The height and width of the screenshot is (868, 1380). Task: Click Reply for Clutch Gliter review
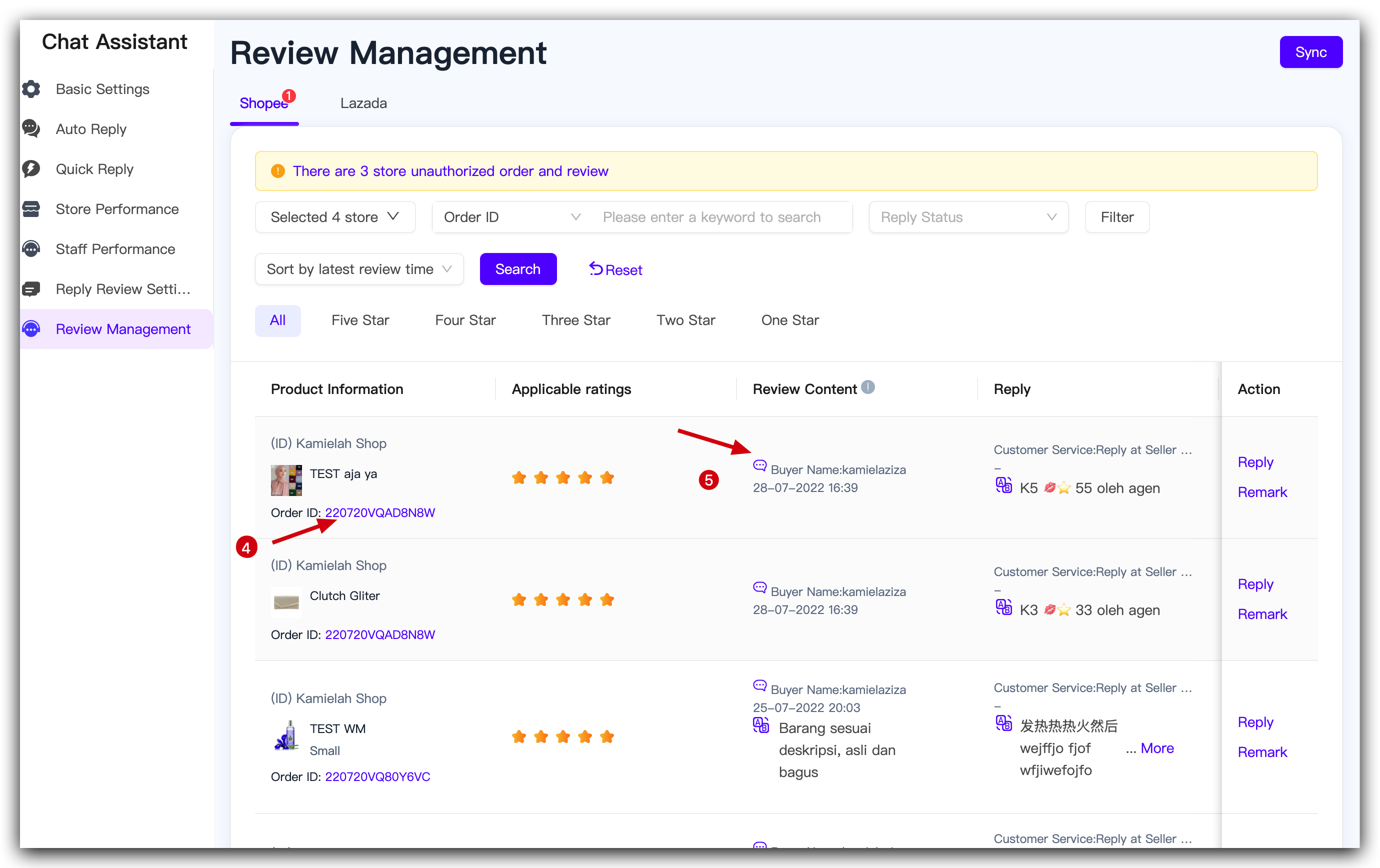click(x=1255, y=584)
